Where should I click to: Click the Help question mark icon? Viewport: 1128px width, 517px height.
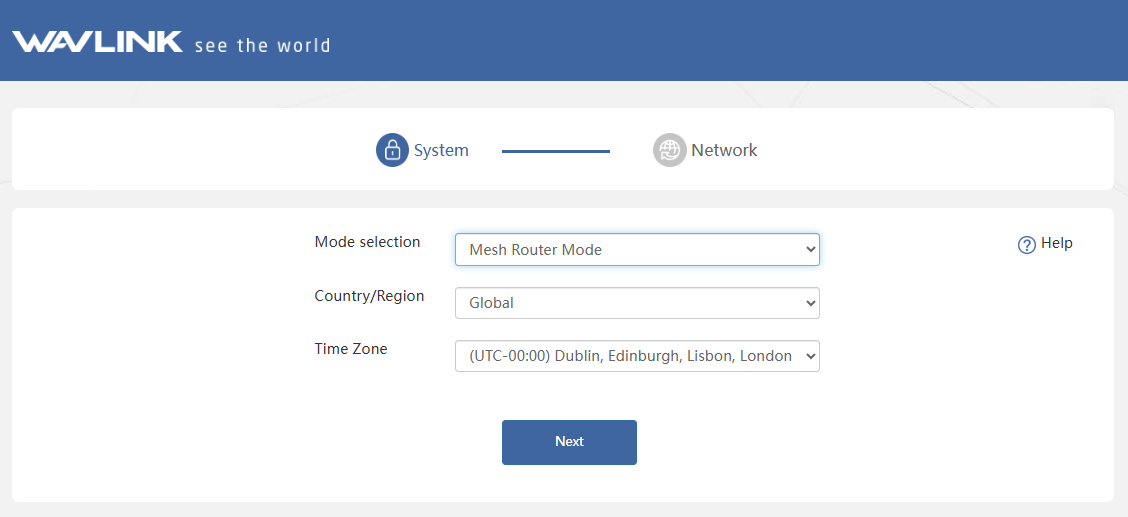pos(1026,245)
